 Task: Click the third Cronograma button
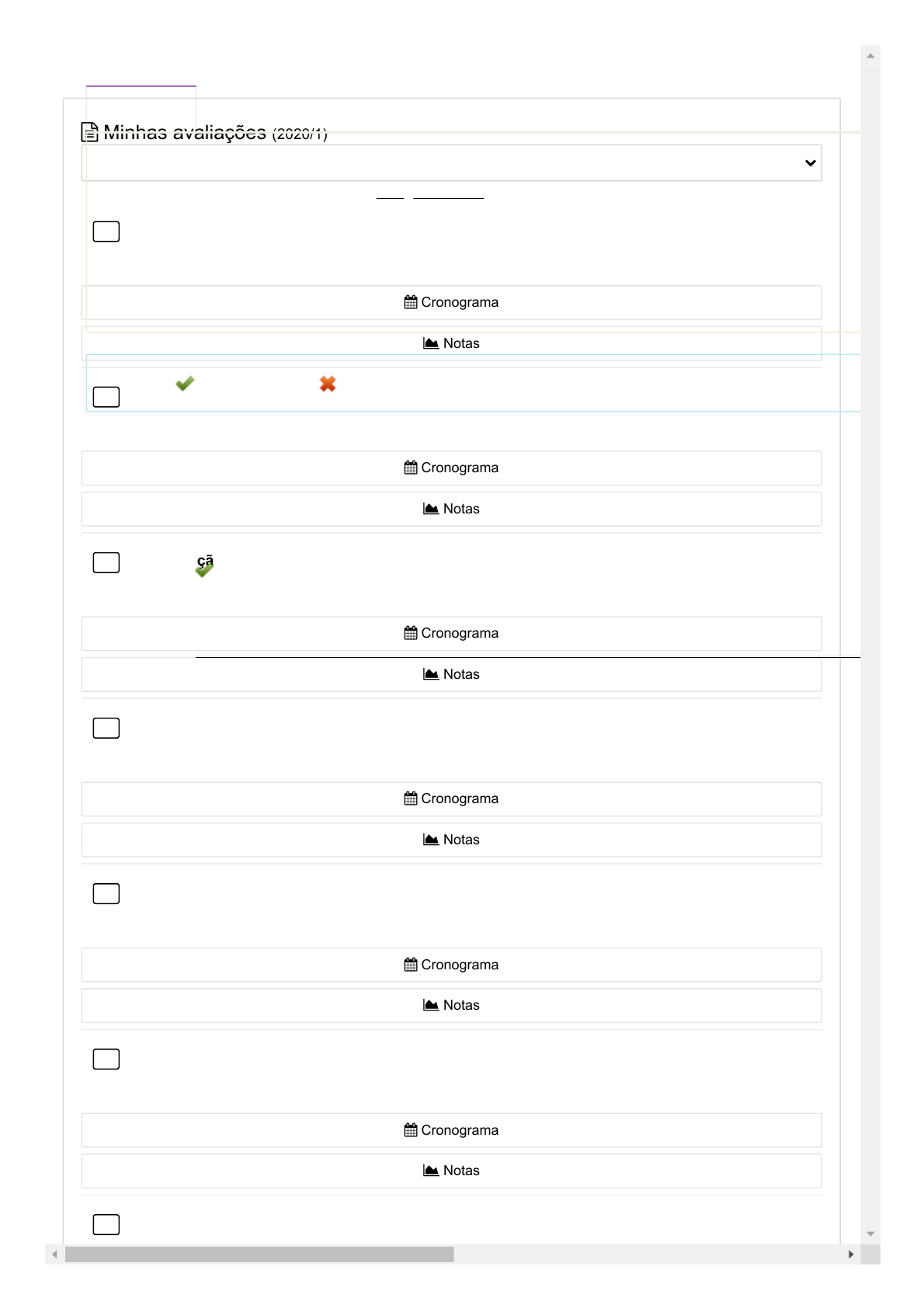tap(451, 633)
